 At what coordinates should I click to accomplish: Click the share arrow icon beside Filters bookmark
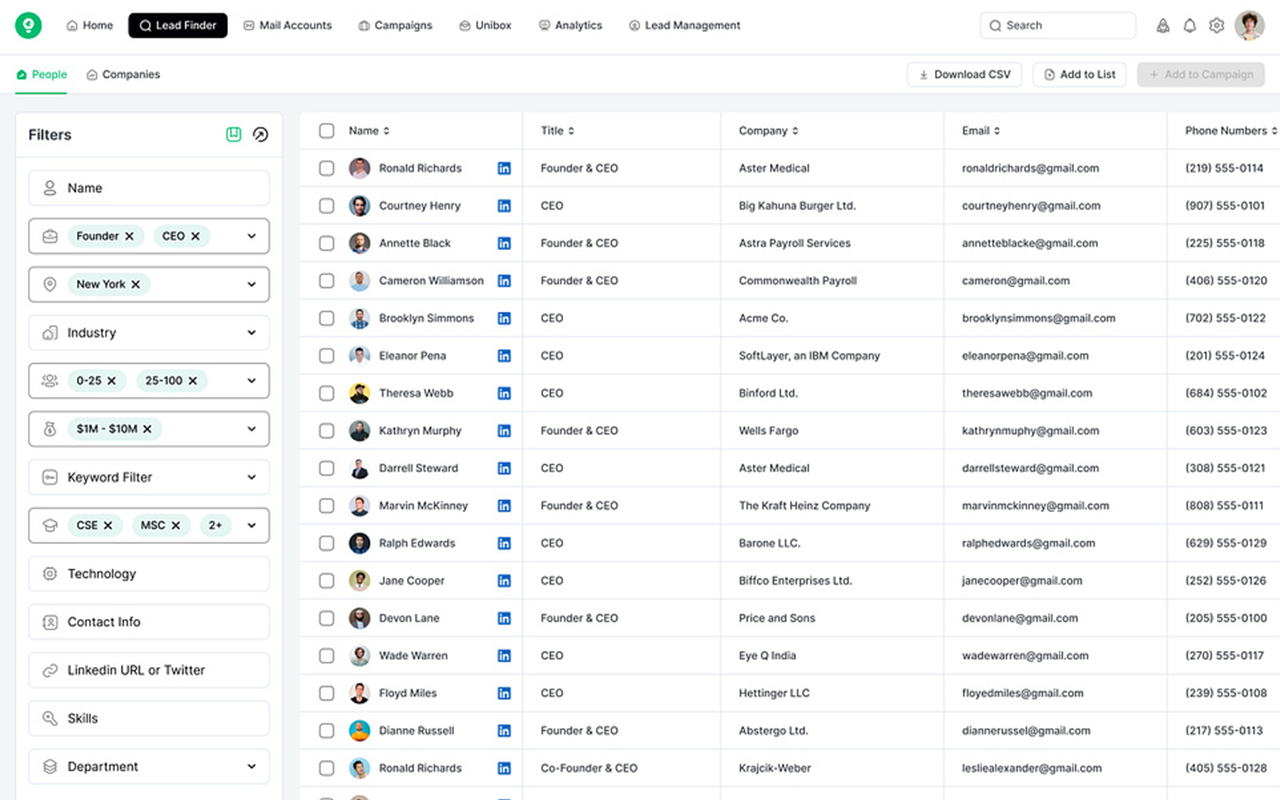point(260,134)
